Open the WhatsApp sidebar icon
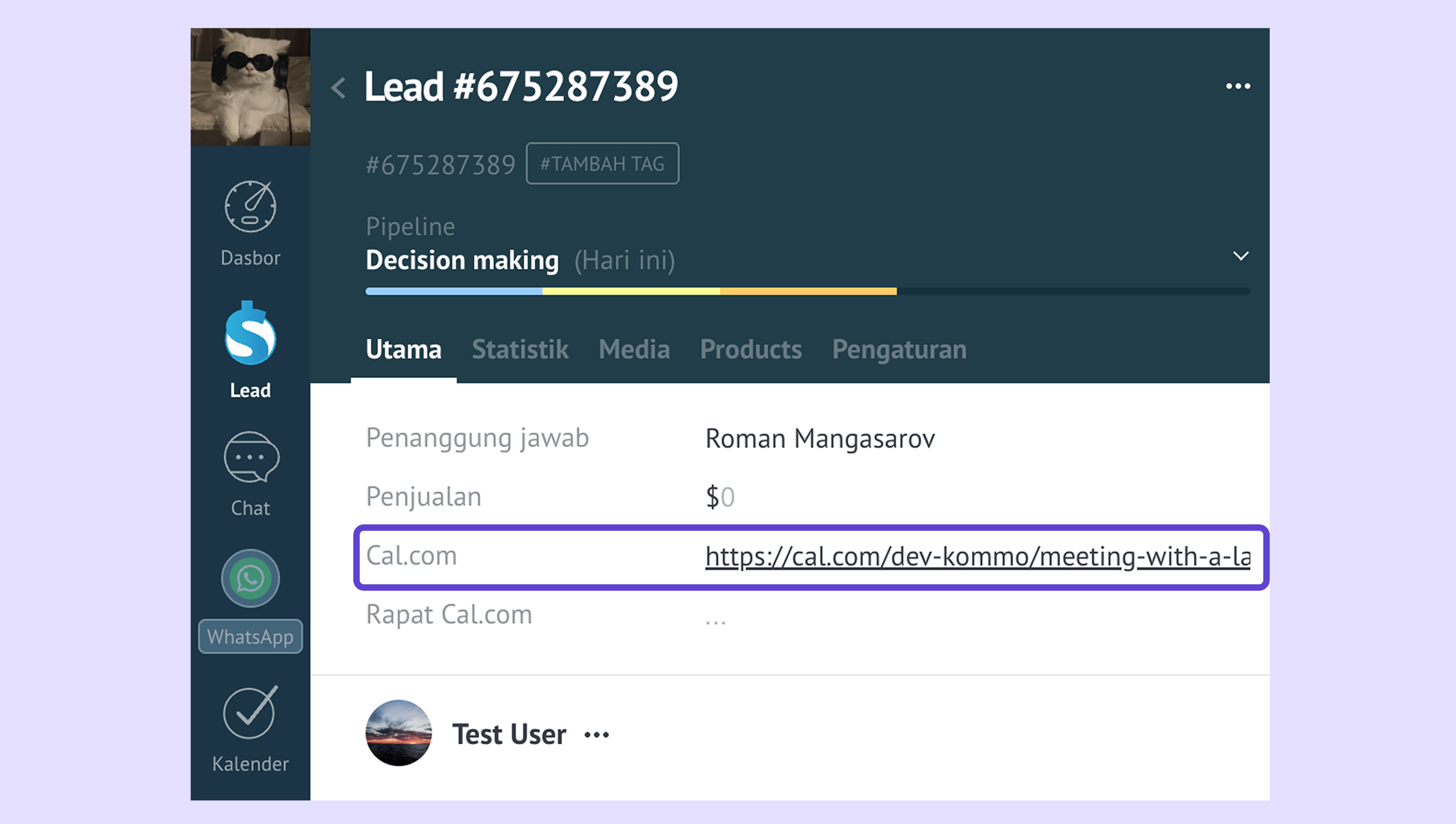 (250, 578)
